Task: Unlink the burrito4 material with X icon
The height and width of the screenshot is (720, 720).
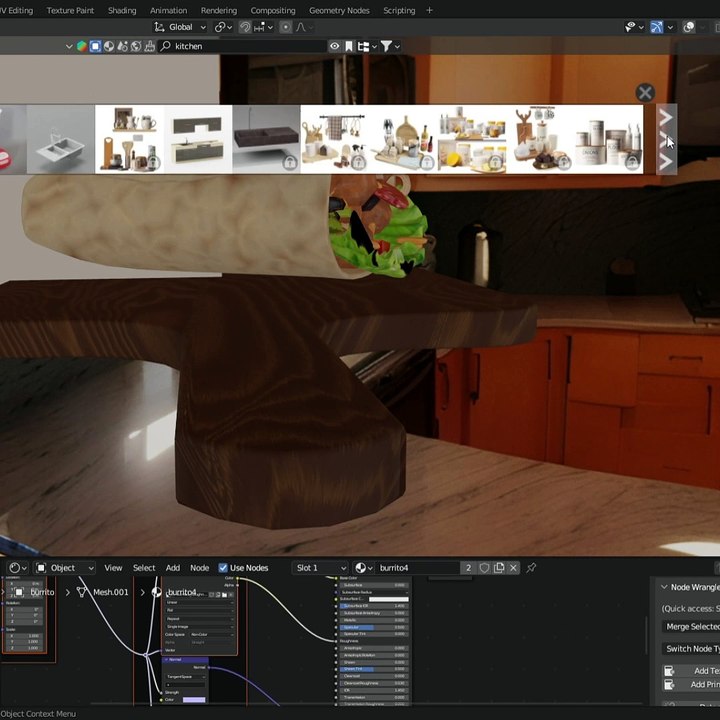Action: coord(513,568)
